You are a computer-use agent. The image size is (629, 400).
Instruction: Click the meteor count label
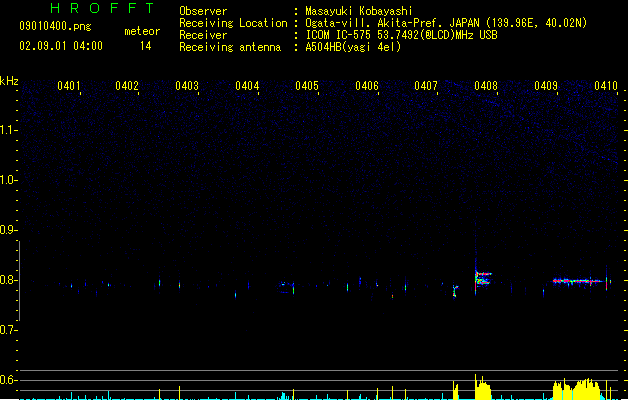[x=142, y=31]
